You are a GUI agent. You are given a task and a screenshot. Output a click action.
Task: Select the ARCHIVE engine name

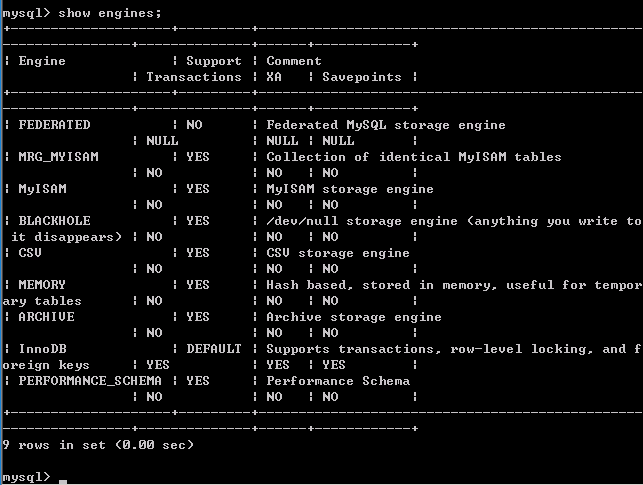pyautogui.click(x=46, y=317)
